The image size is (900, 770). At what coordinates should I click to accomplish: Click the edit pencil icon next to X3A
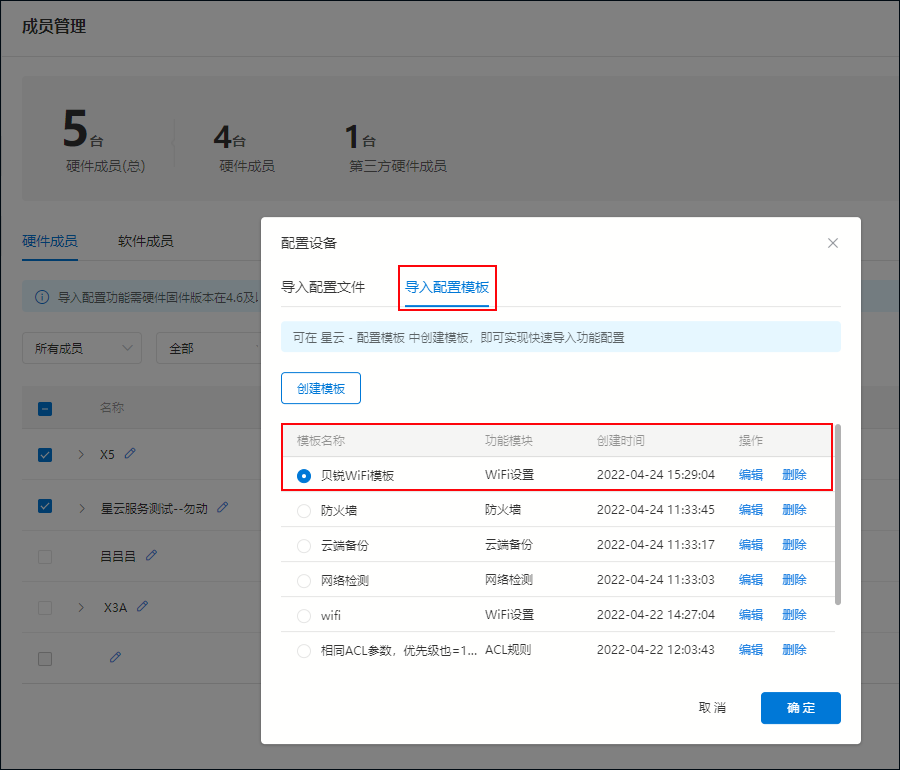coord(143,606)
